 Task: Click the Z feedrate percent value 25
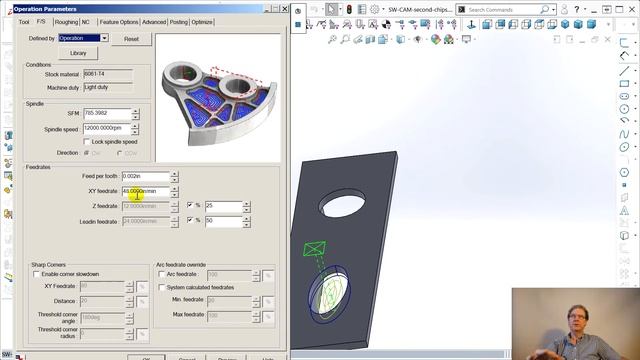(x=224, y=206)
